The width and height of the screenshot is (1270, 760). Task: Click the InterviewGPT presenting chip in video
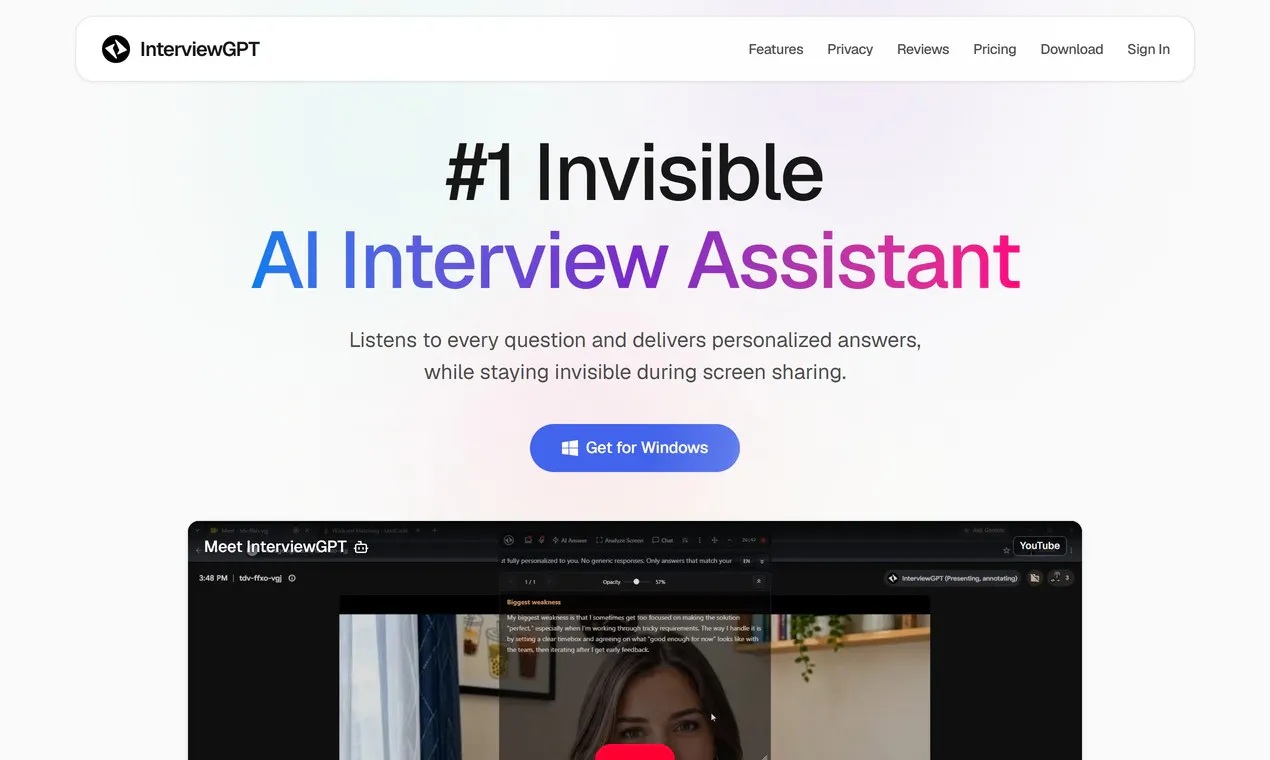(953, 578)
